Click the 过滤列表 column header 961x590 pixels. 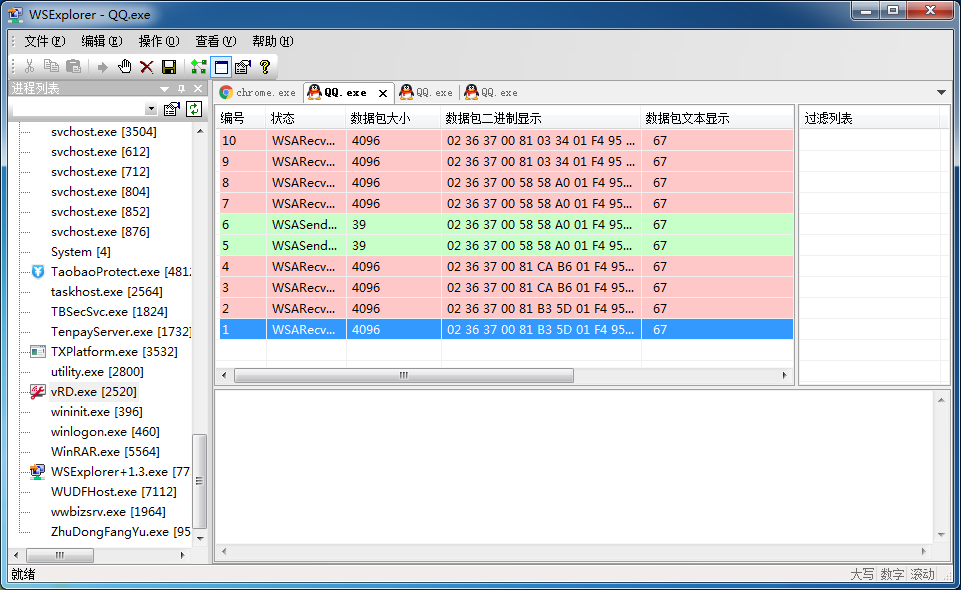pos(870,118)
